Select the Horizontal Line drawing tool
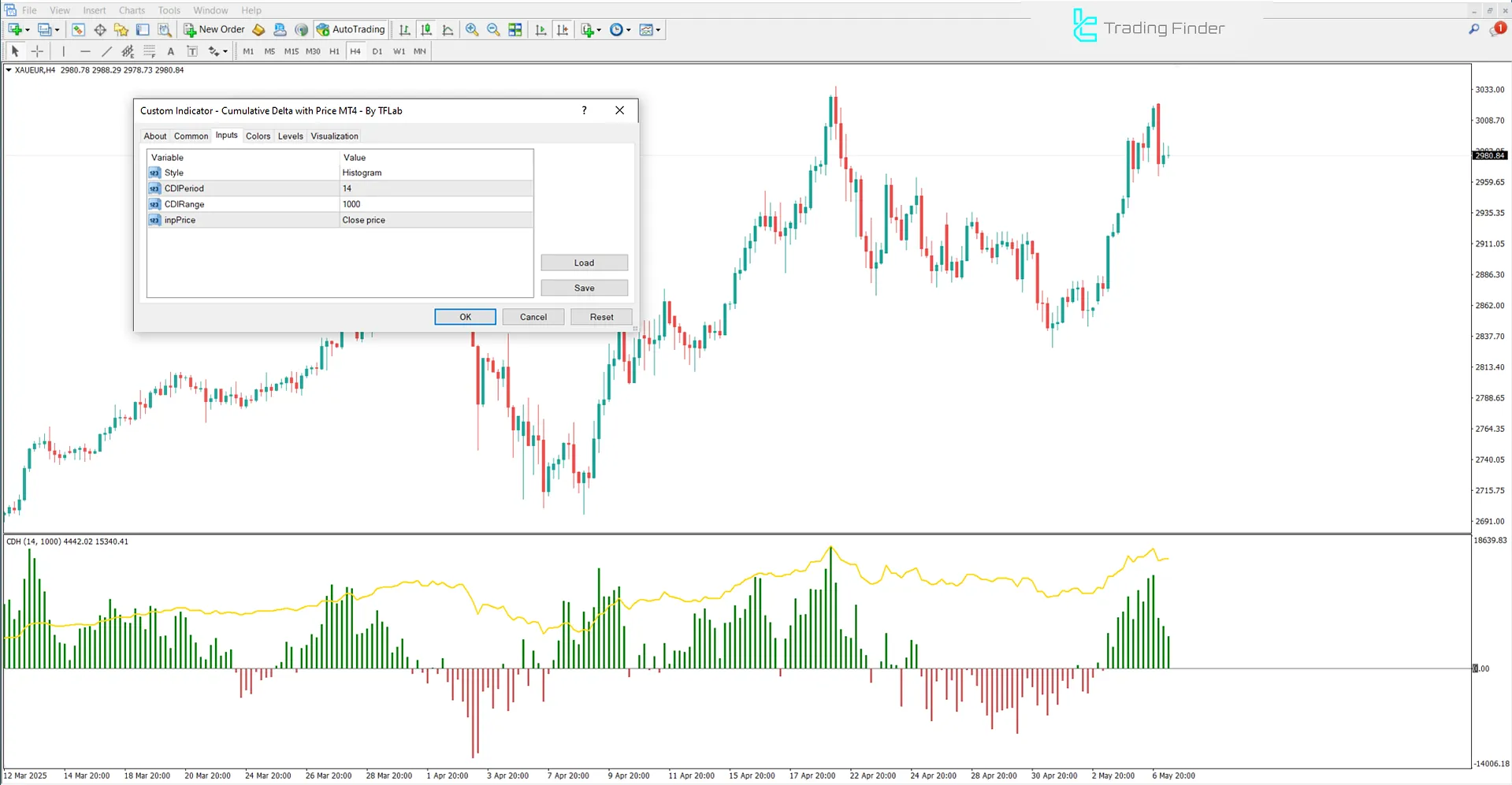 tap(86, 50)
